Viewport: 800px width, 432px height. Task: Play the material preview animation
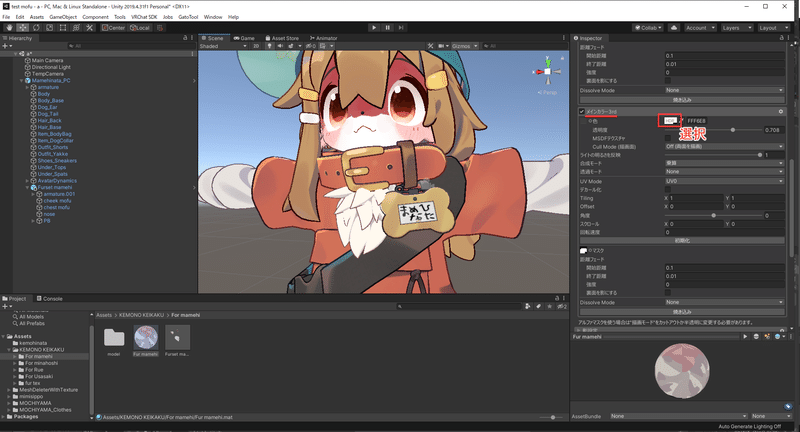(x=745, y=337)
